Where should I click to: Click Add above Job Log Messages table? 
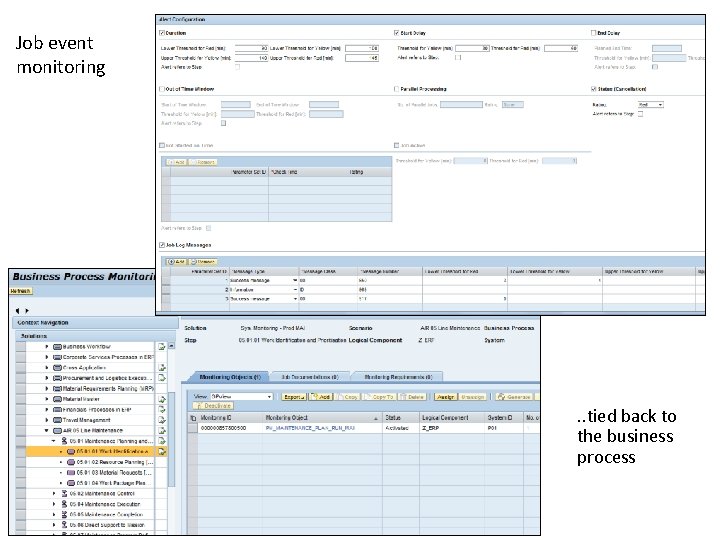click(177, 262)
